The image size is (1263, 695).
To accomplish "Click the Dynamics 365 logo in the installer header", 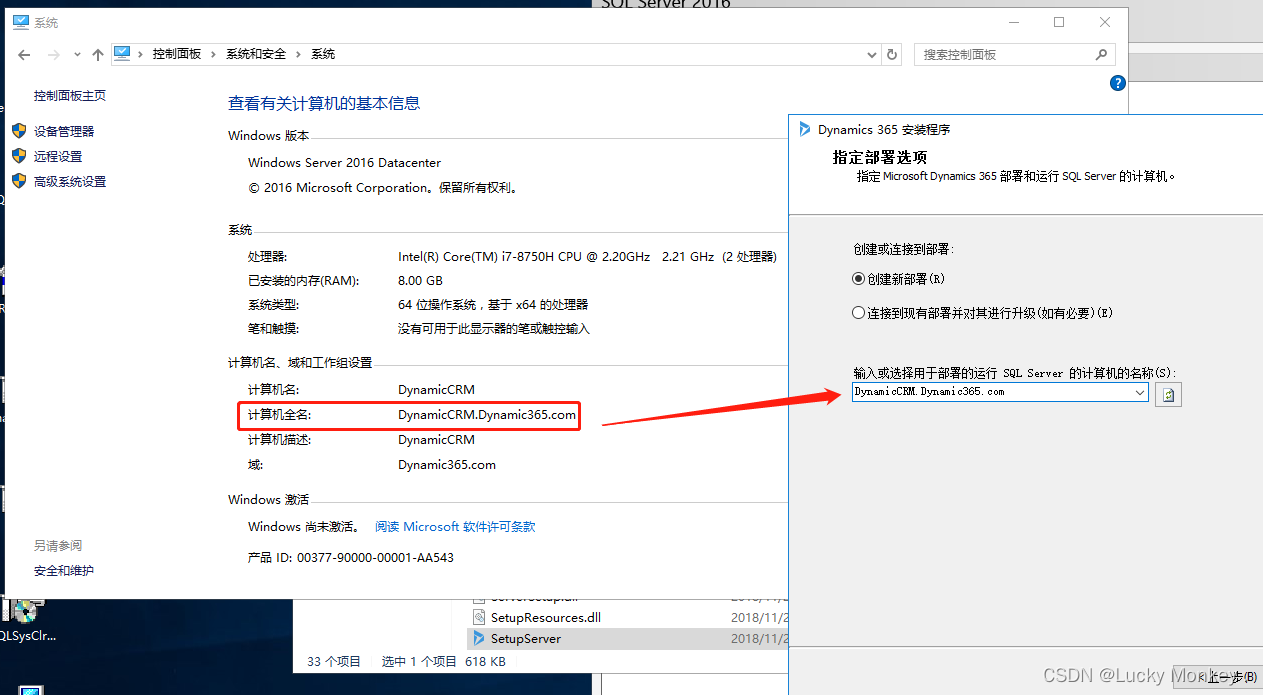I will (806, 128).
